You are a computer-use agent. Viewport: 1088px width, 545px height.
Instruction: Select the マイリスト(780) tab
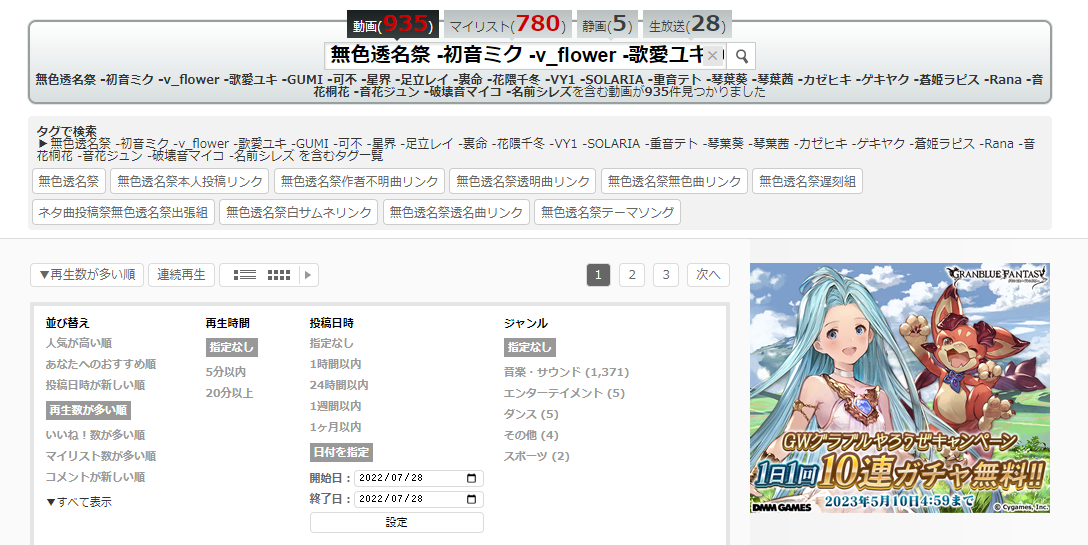coord(507,25)
